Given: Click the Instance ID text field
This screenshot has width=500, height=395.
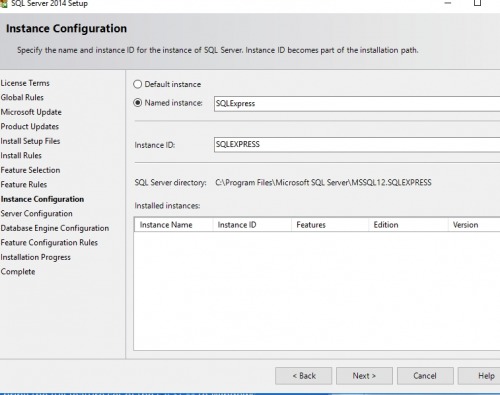Looking at the screenshot, I should coord(357,145).
